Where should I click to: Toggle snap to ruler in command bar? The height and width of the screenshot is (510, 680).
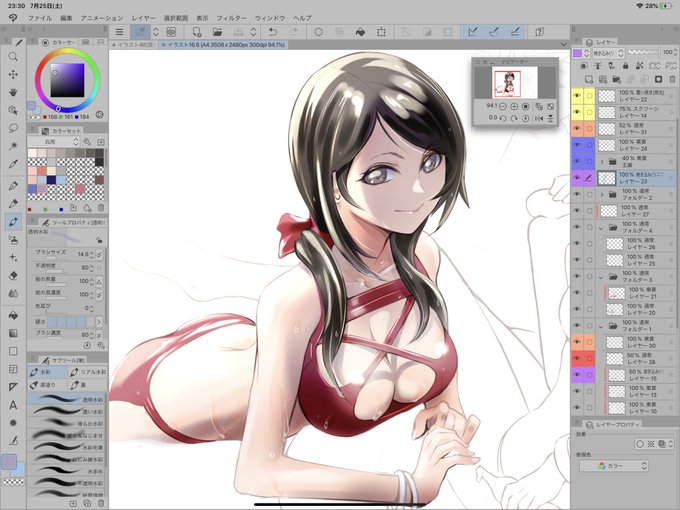point(473,32)
